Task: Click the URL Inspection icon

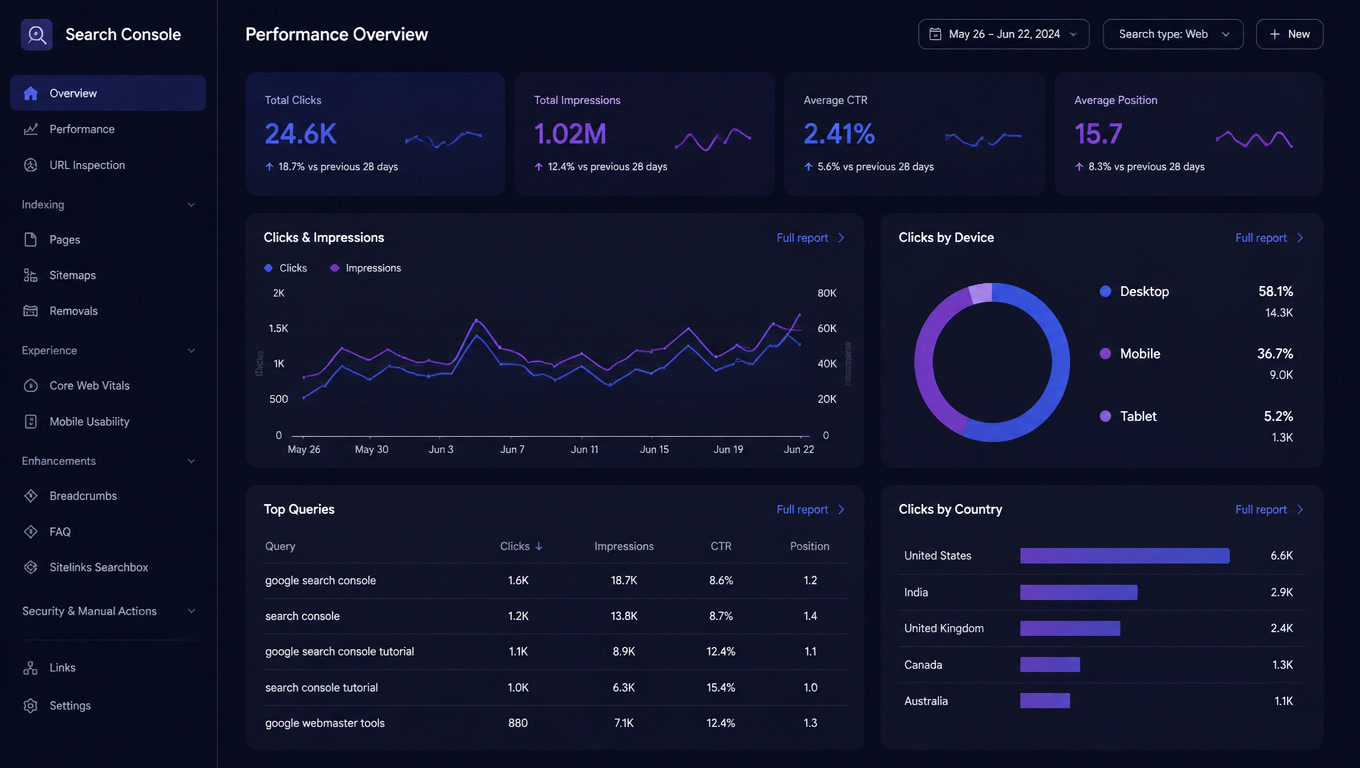Action: click(x=31, y=165)
